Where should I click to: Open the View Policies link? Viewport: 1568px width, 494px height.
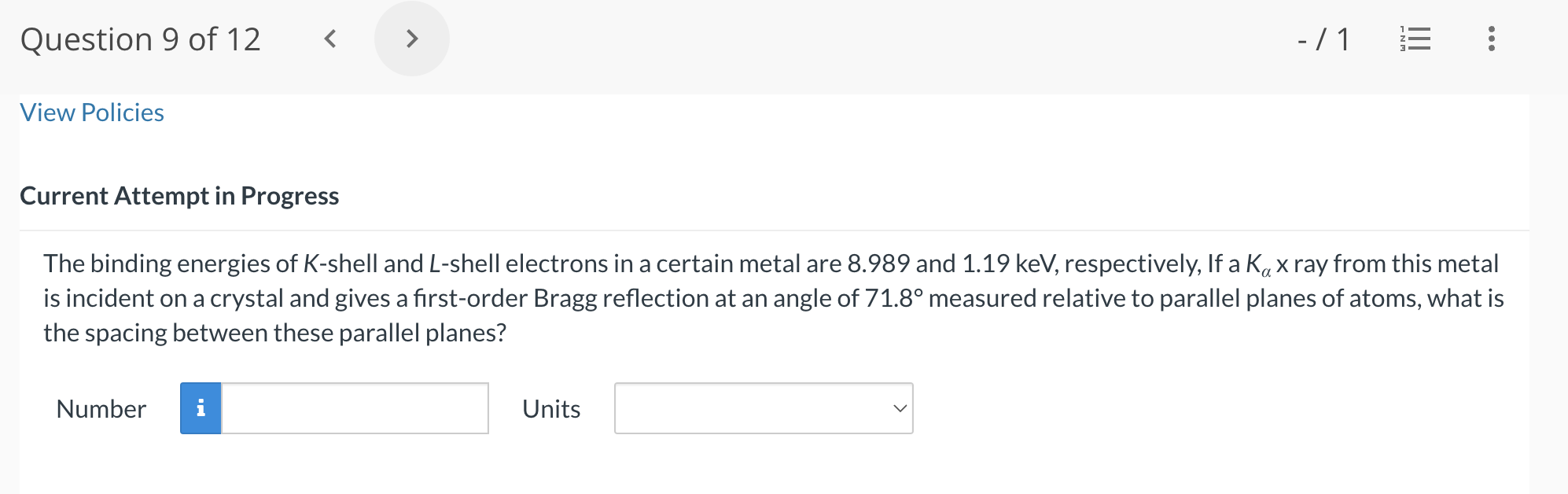91,112
